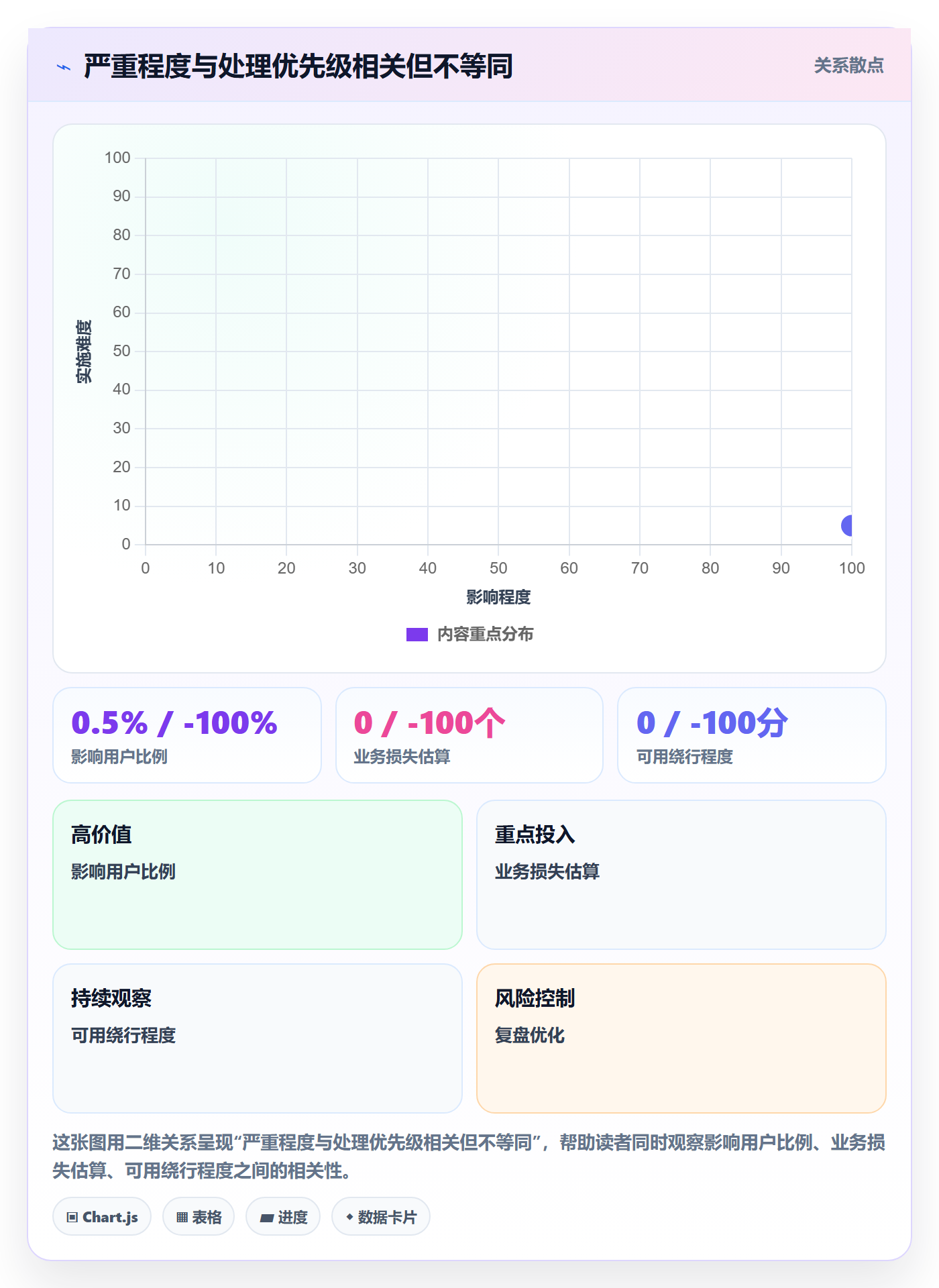
Task: Open the 重点投入 quadrant card
Action: pos(681,875)
